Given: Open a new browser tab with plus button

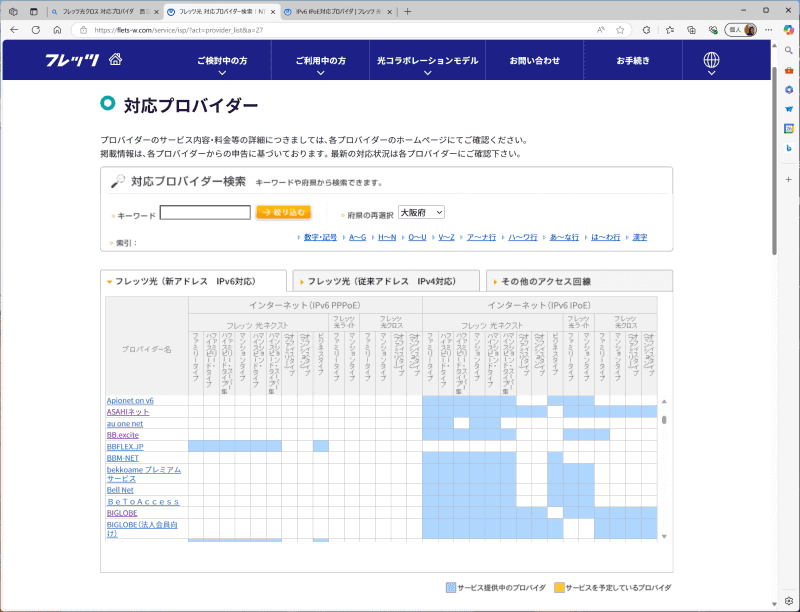Looking at the screenshot, I should coord(407,11).
